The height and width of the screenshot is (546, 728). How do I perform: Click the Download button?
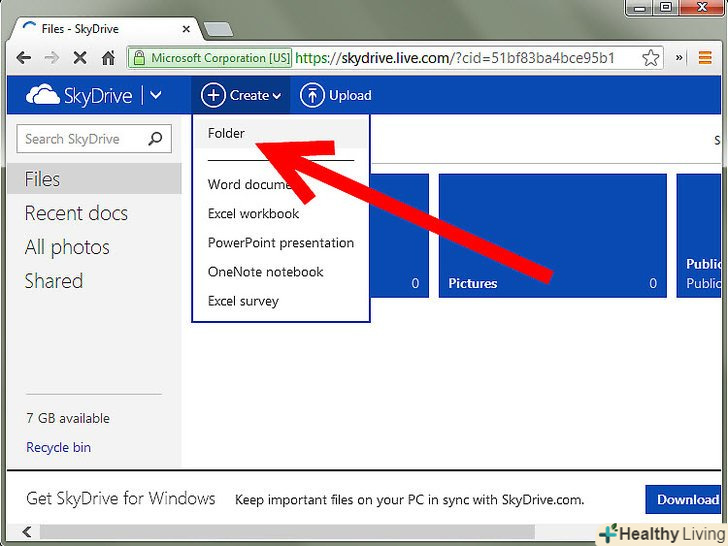pos(683,500)
